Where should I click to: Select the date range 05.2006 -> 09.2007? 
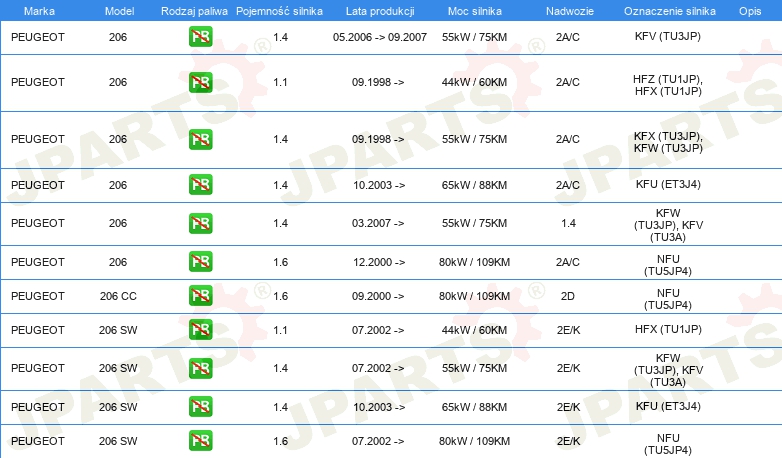coord(380,37)
